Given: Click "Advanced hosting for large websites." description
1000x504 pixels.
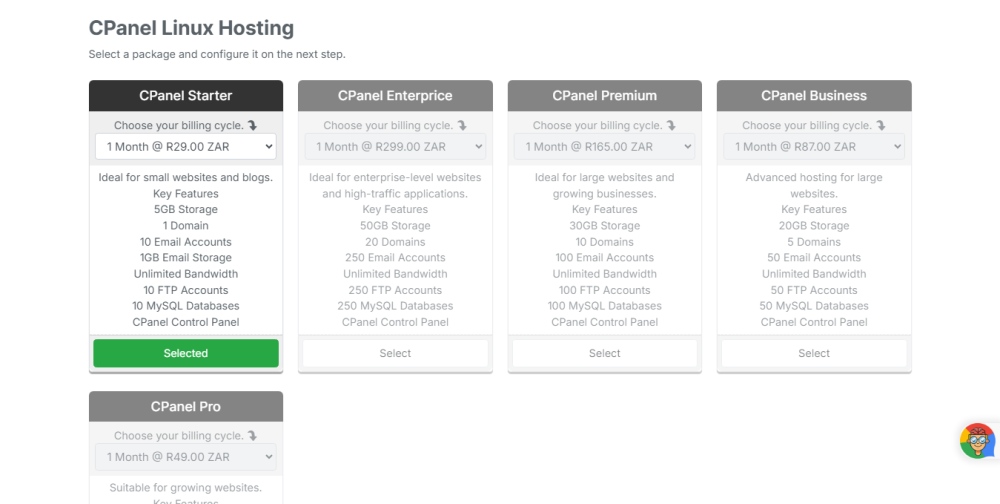Looking at the screenshot, I should [814, 185].
